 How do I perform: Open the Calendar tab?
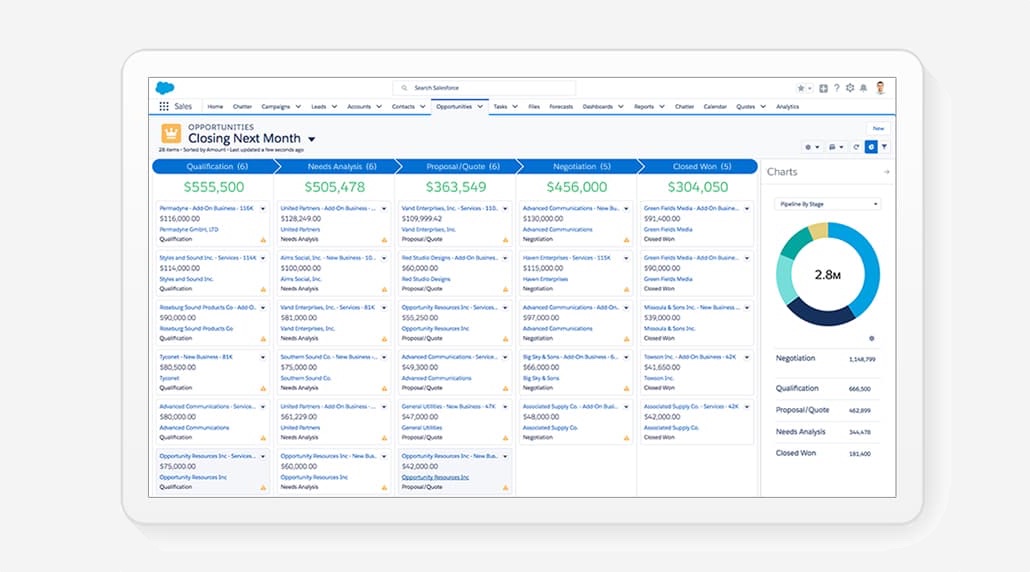715,106
